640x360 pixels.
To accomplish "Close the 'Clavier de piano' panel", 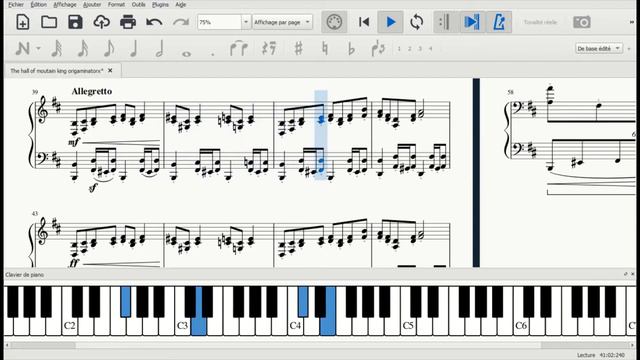I will click(633, 274).
